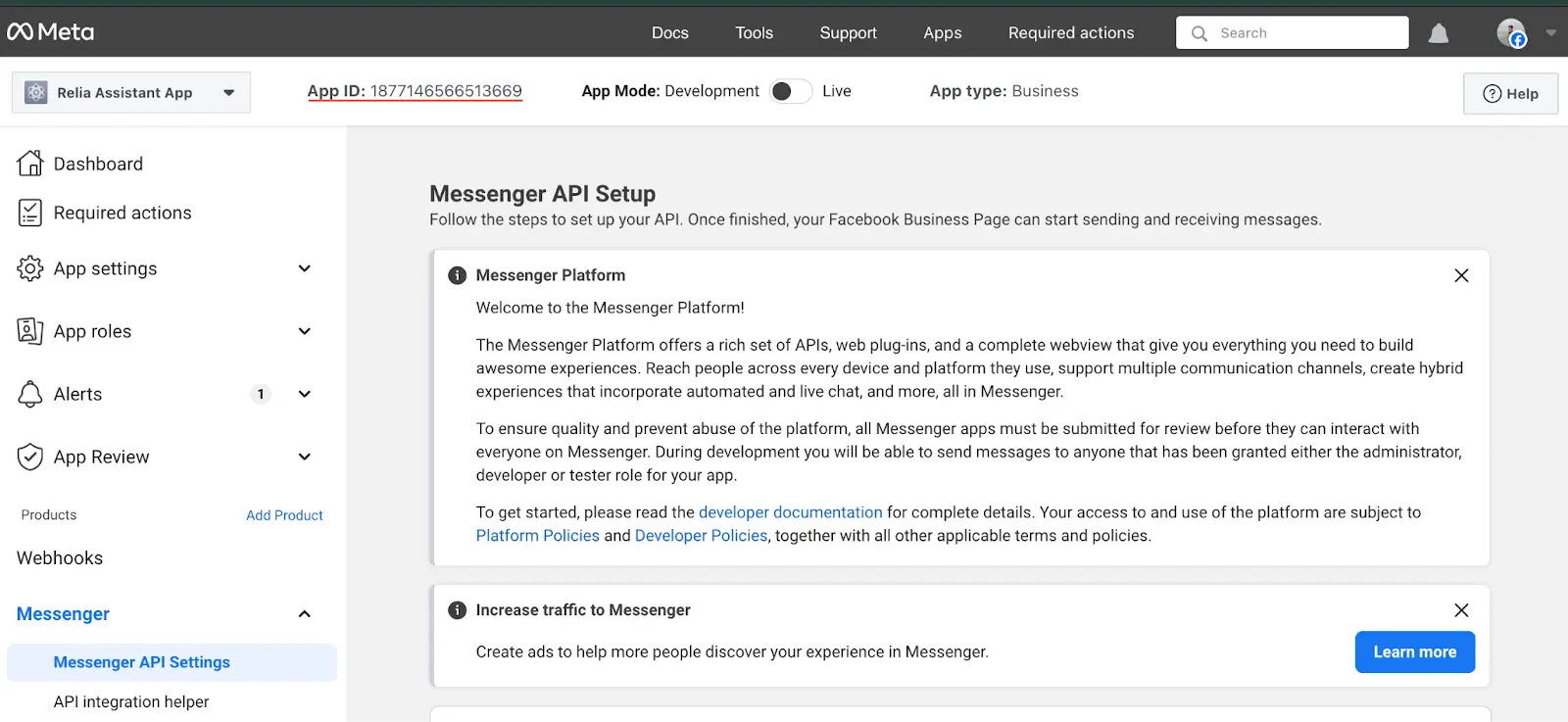Open the Support menu

coord(849,32)
